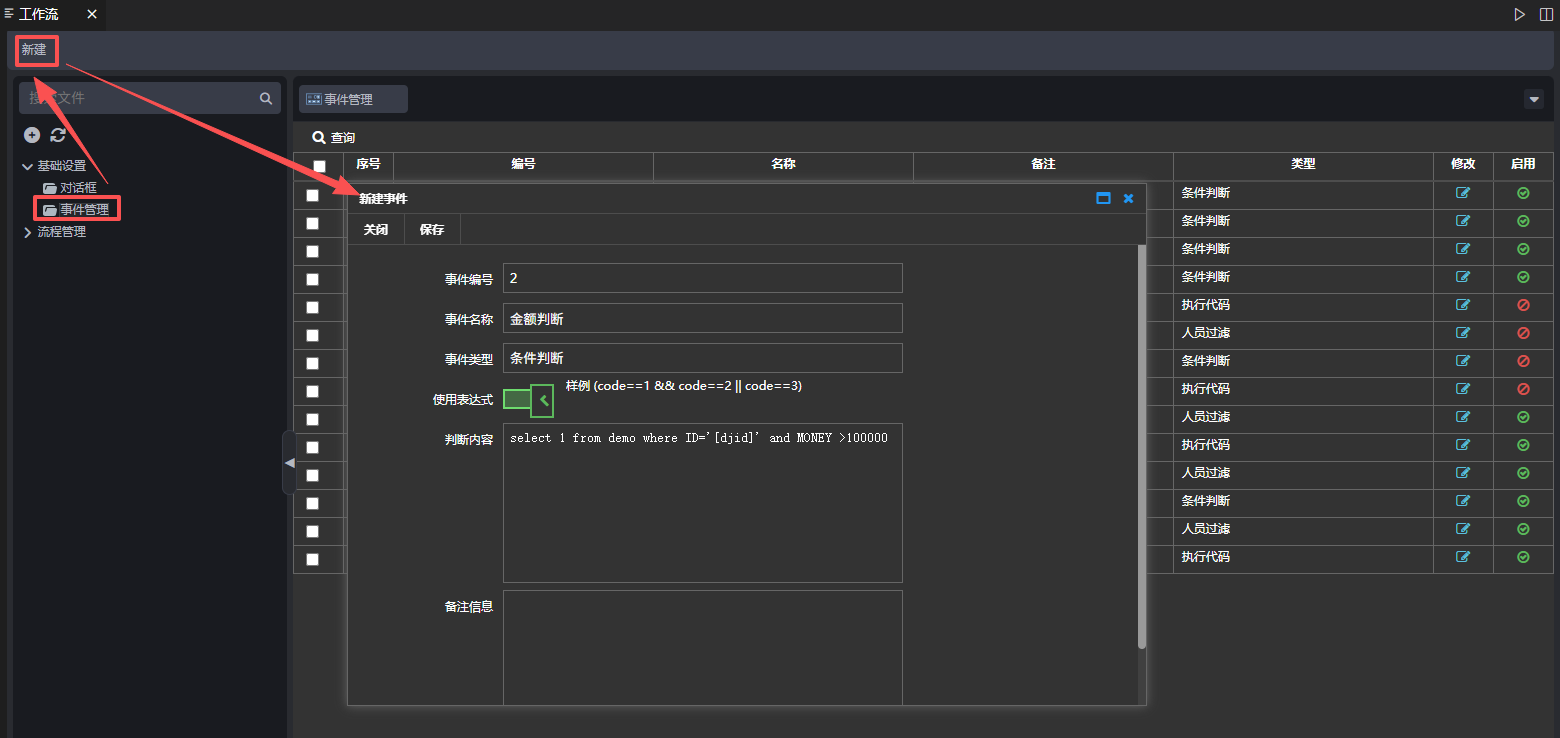Check the checkbox of the last table row
Screen dimensions: 1560x738
pyautogui.click(x=313, y=559)
